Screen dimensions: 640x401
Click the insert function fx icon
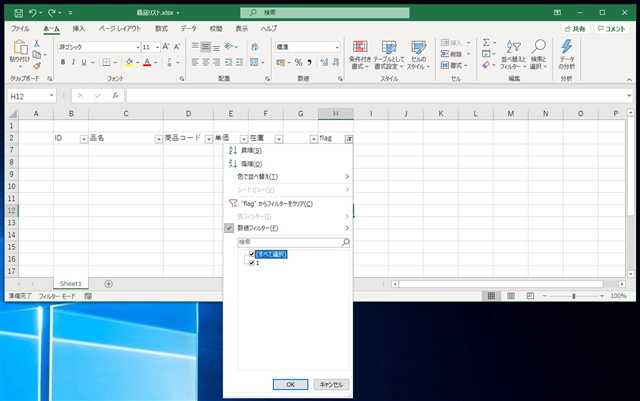point(116,96)
